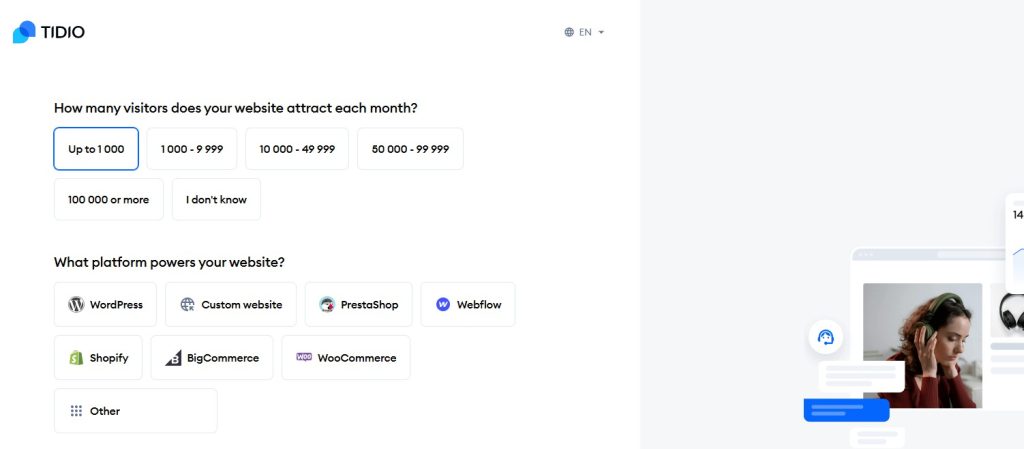The width and height of the screenshot is (1024, 449).
Task: Click the Shopify bag icon
Action: 76,358
